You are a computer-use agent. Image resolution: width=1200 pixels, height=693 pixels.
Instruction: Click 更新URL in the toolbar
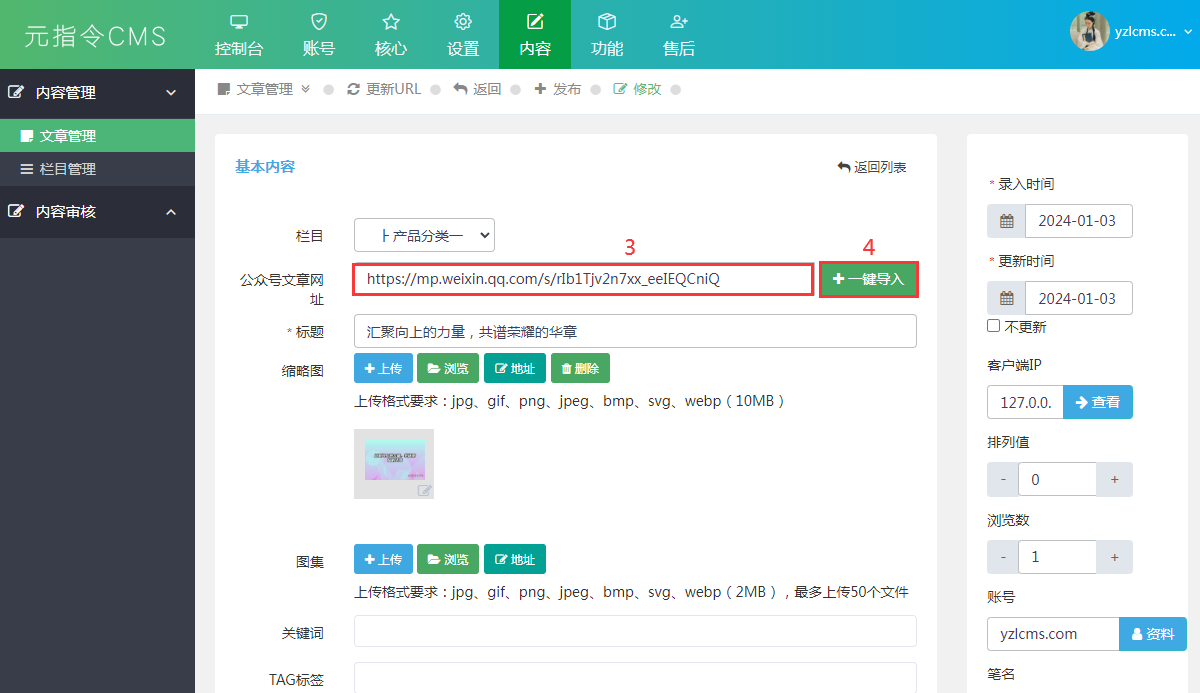tap(384, 89)
